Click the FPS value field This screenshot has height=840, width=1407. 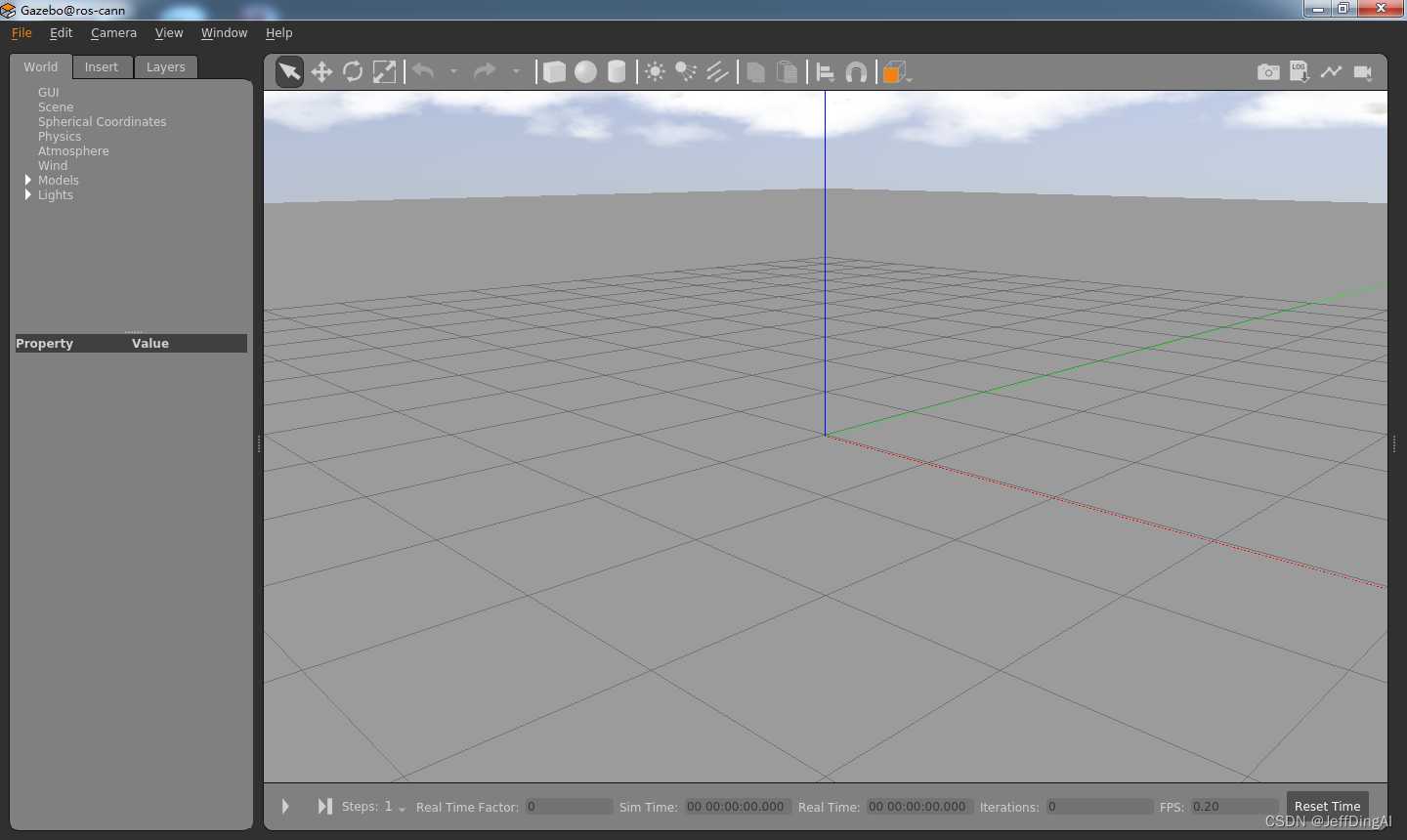point(1235,807)
